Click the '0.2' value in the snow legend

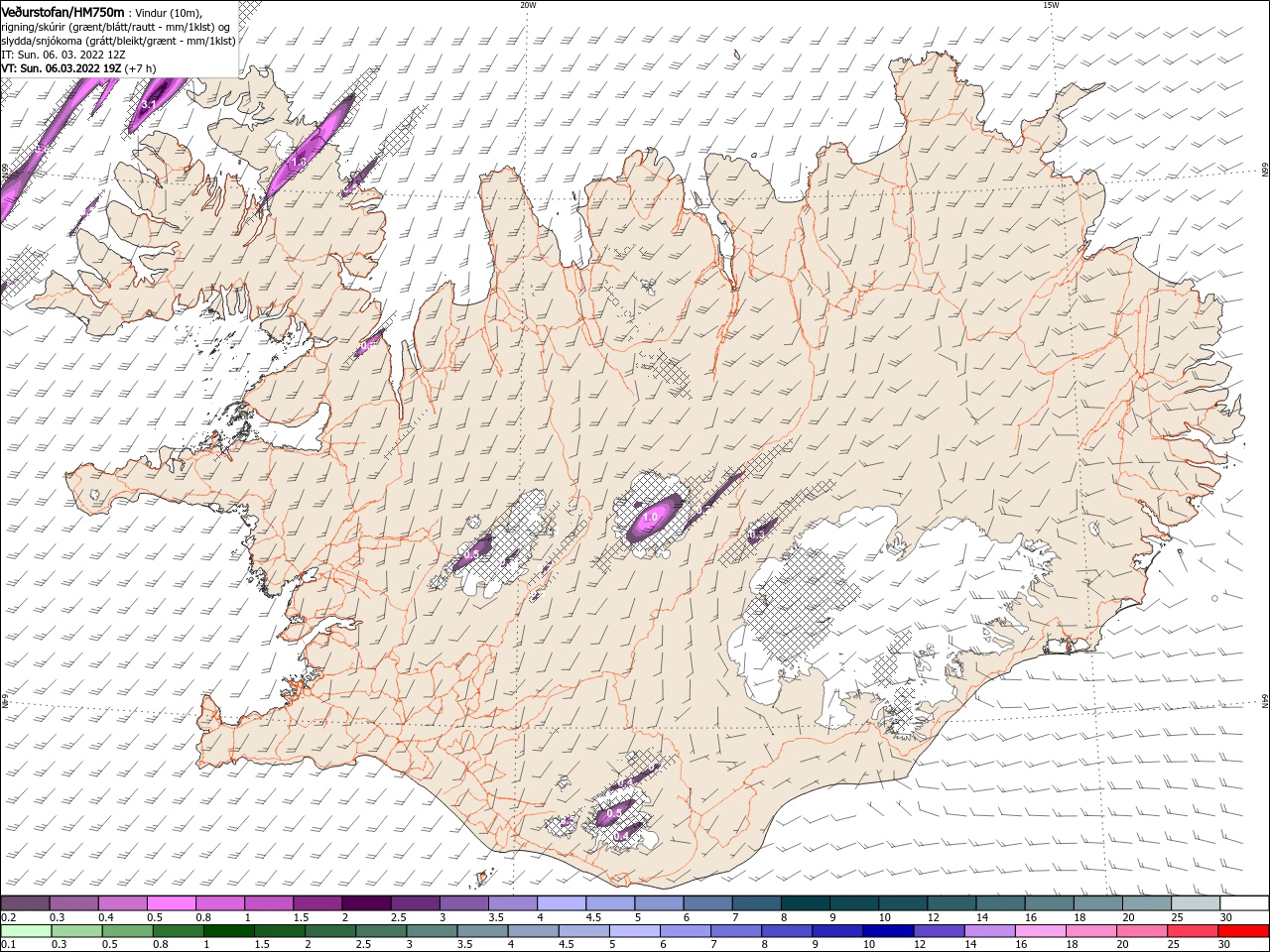coord(9,917)
